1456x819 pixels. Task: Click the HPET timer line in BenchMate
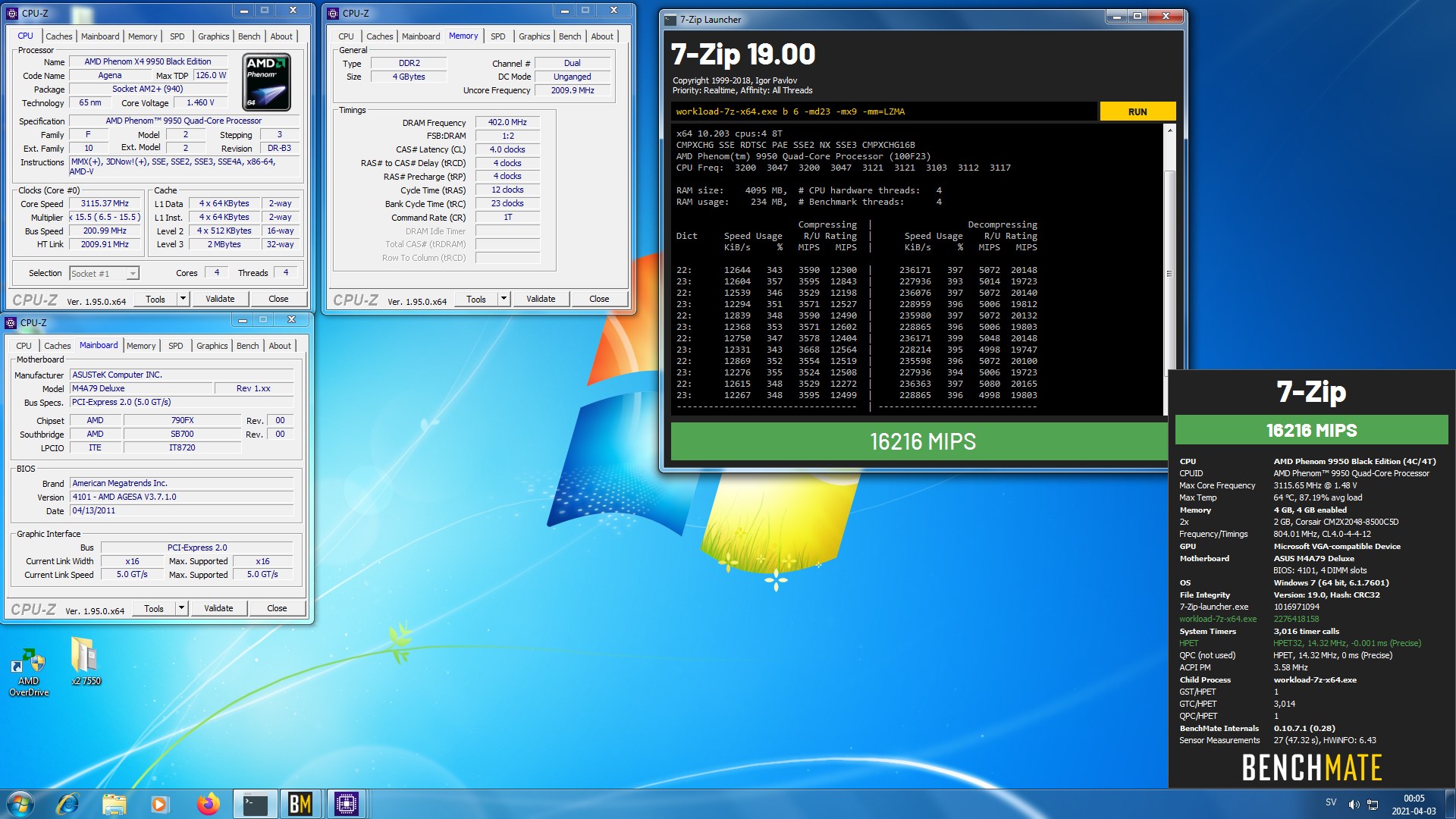(x=1300, y=643)
